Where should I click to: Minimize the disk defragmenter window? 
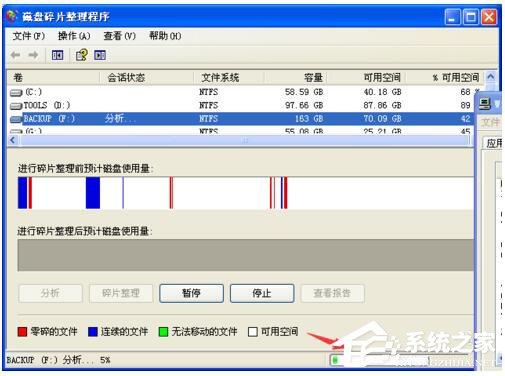[452, 17]
